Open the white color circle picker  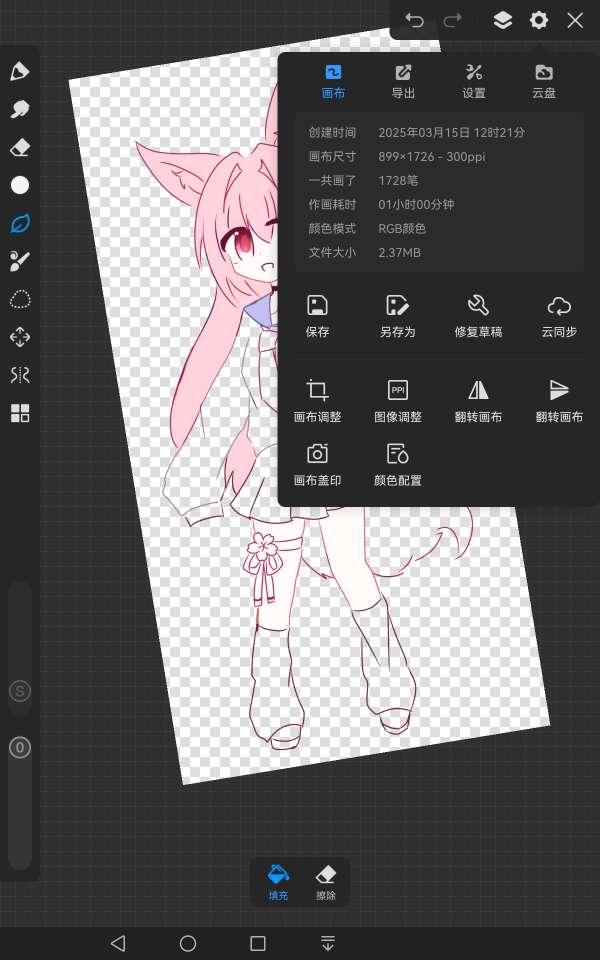(x=19, y=185)
